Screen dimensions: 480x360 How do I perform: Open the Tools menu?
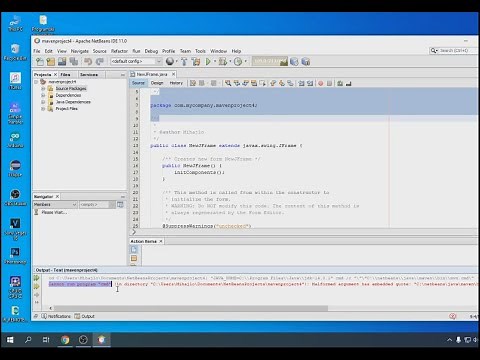(x=200, y=51)
